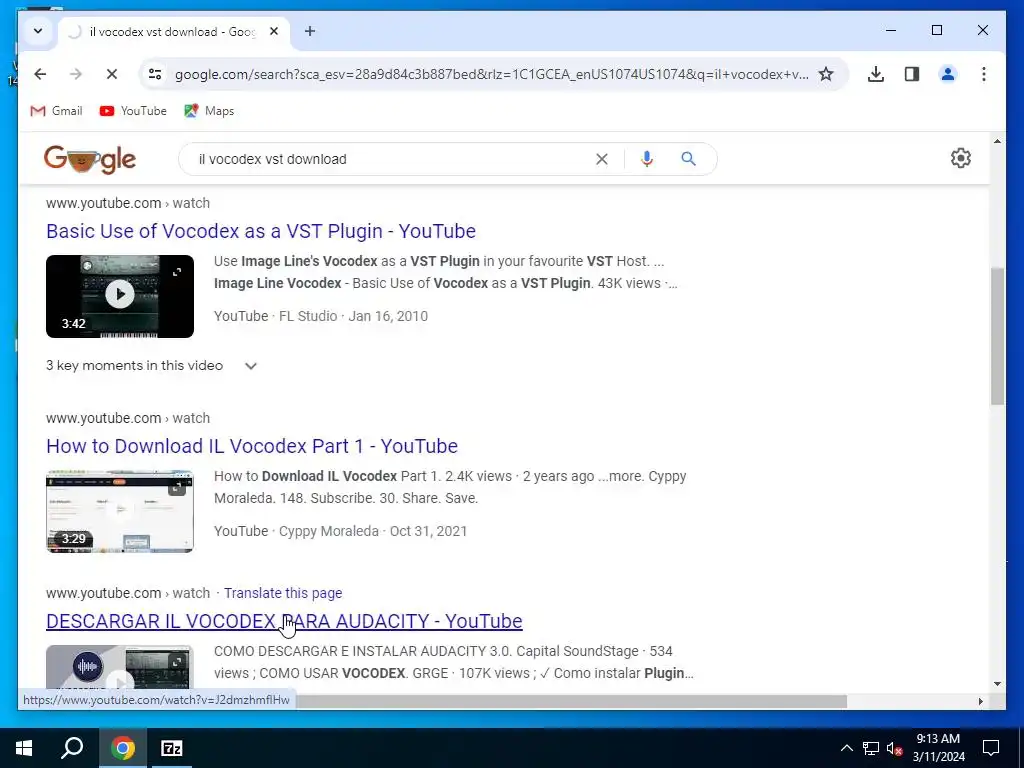
Task: Click scroll down arrow on vertical scrollbar
Action: tap(997, 684)
